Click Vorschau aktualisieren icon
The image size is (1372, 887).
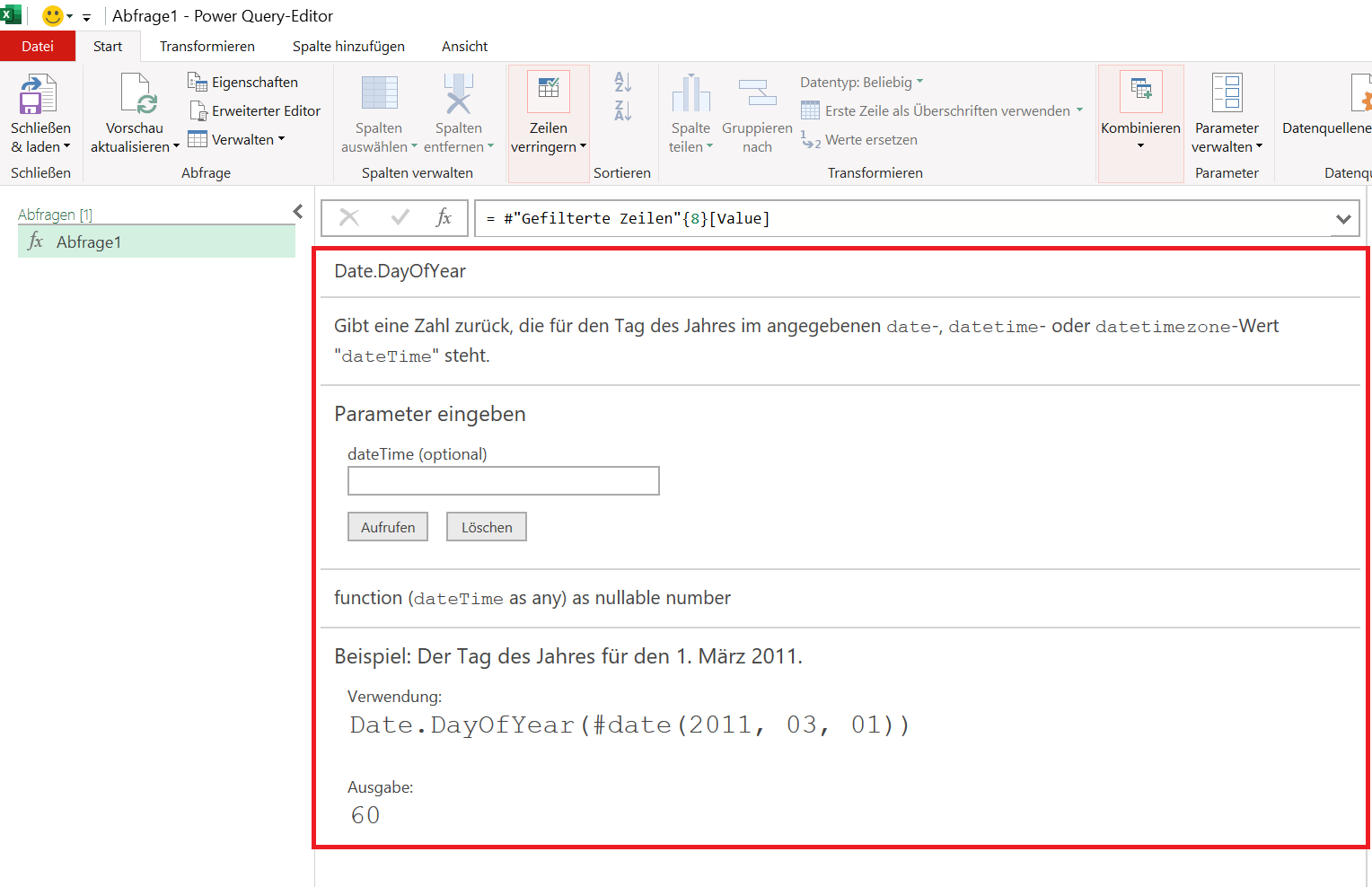coord(135,94)
